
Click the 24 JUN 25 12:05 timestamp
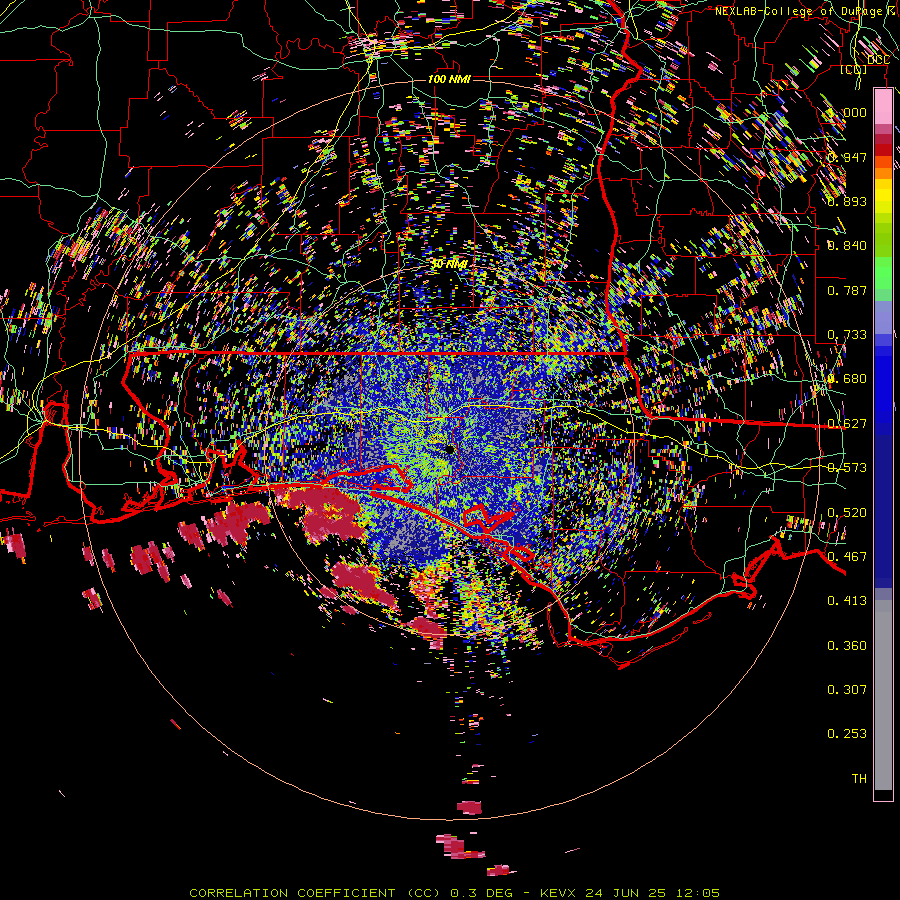point(653,893)
